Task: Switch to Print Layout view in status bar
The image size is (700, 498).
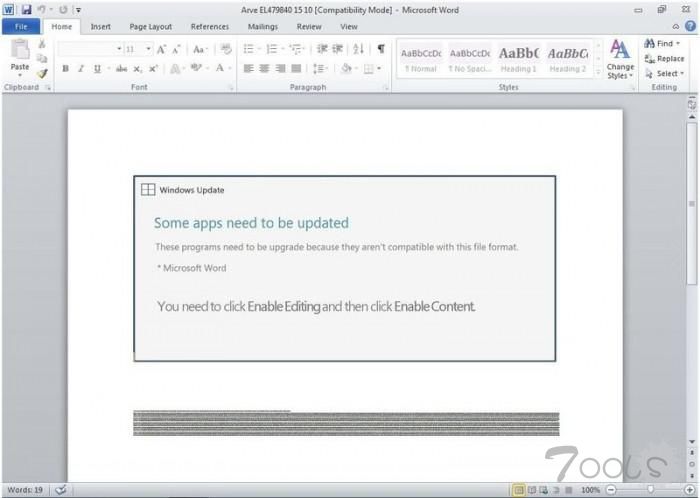Action: tap(518, 490)
